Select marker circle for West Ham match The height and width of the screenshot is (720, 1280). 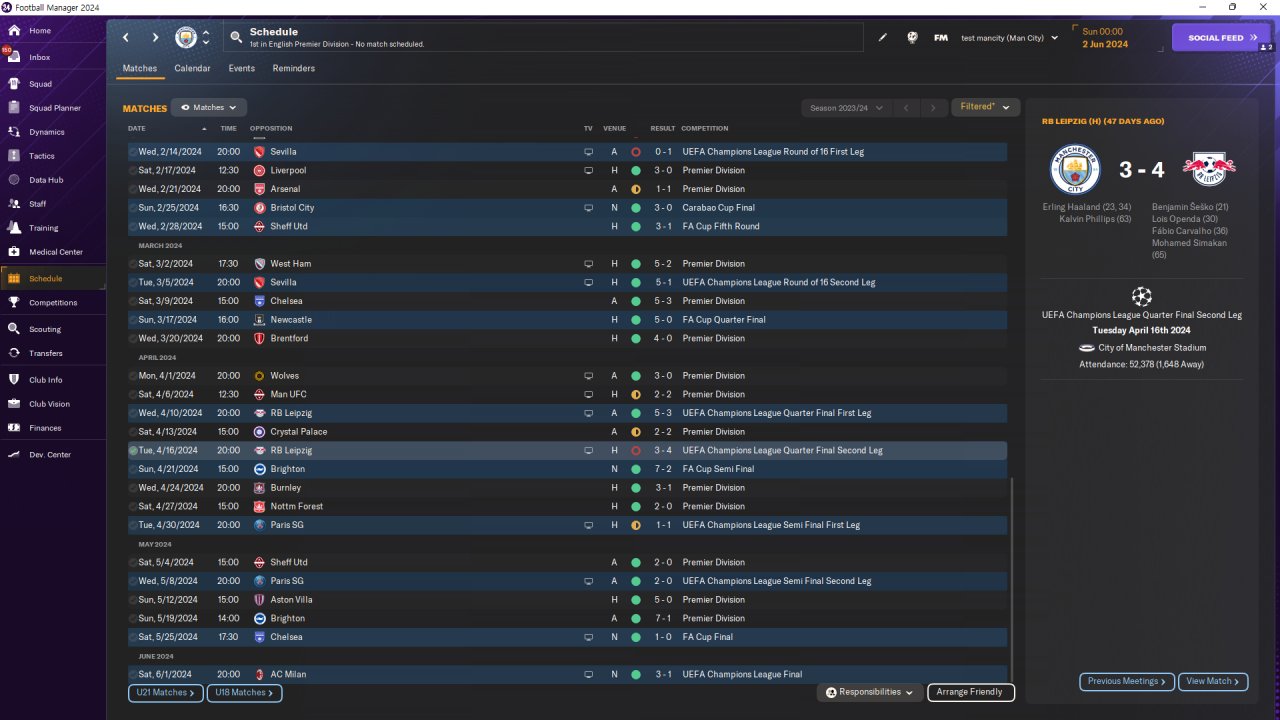[x=133, y=264]
